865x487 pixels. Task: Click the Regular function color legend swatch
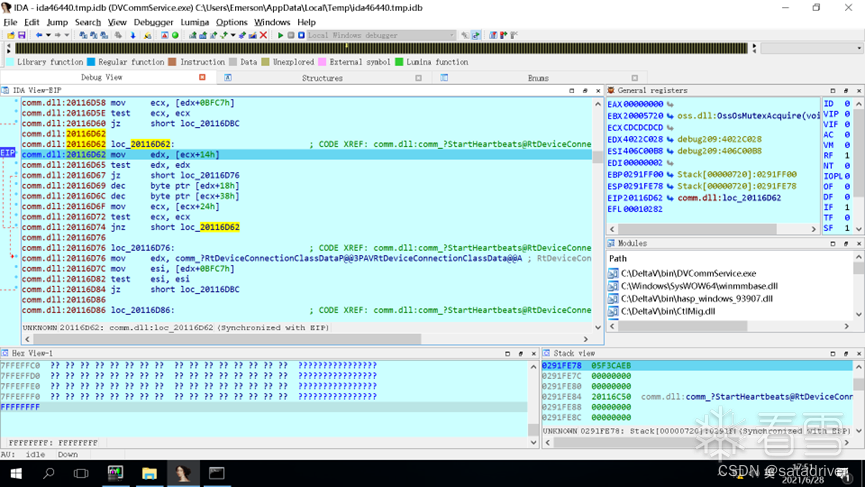point(93,62)
